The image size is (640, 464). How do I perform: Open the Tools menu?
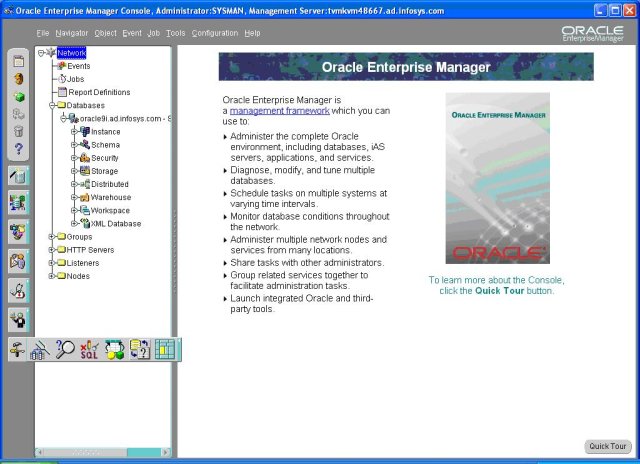(x=176, y=33)
